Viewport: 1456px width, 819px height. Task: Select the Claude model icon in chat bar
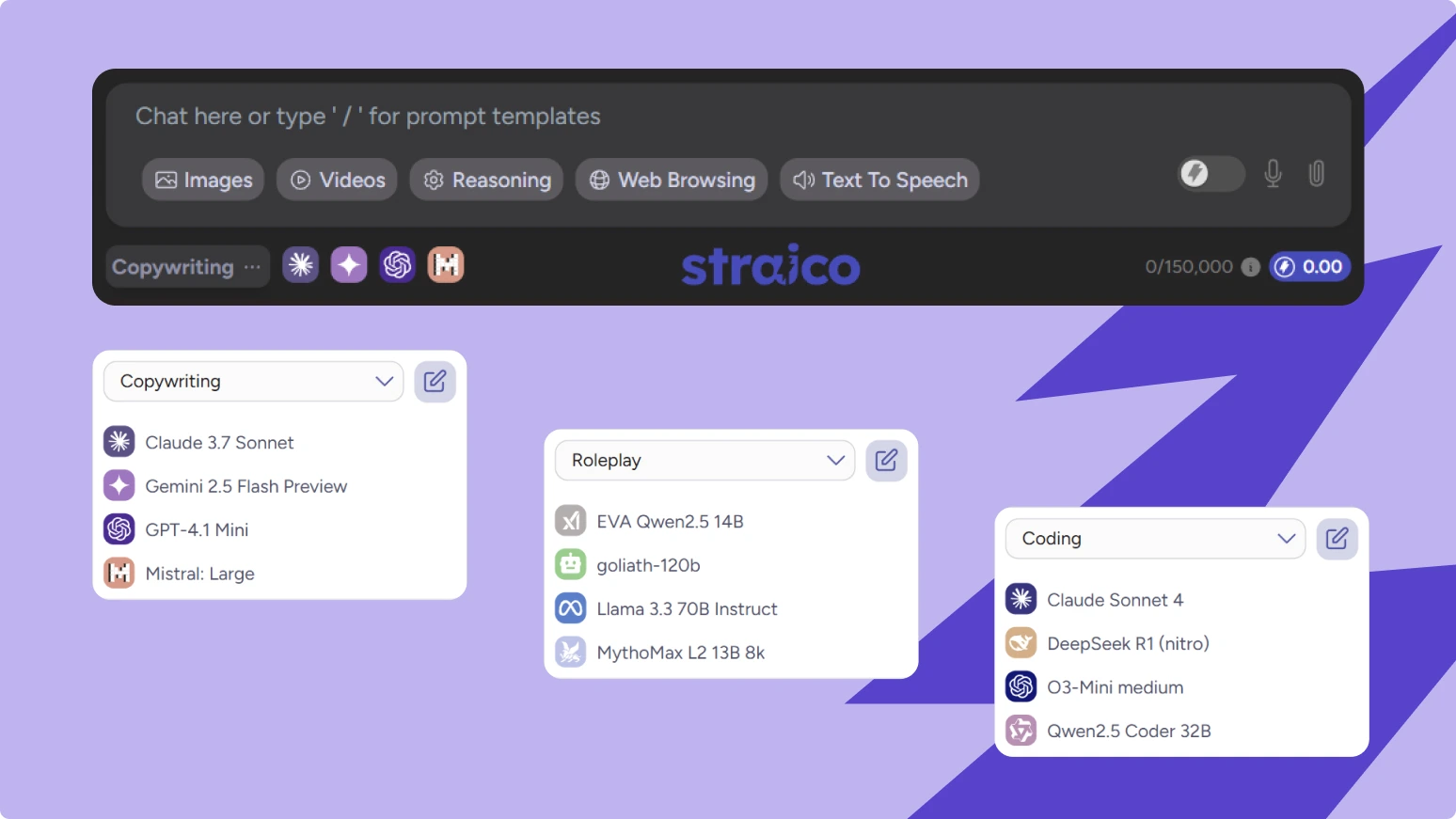click(301, 265)
